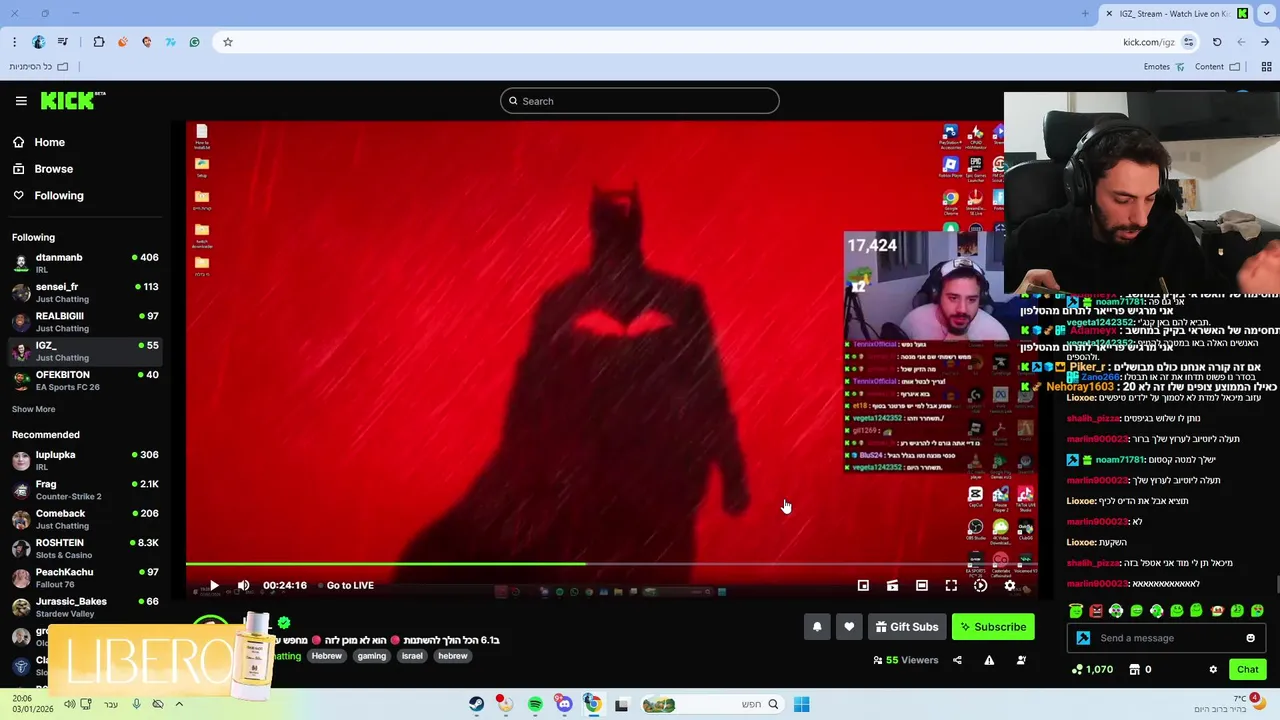Open the emoji picker in chat box
Screen dimensions: 1280x720
click(x=1250, y=638)
